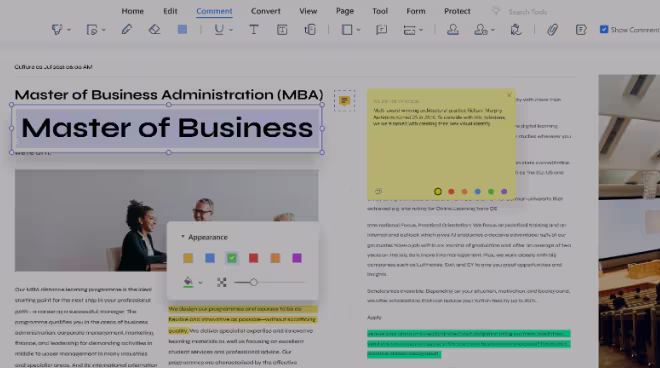Select red dot in sticky note colors
Screen dimensions: 660x368
click(451, 192)
